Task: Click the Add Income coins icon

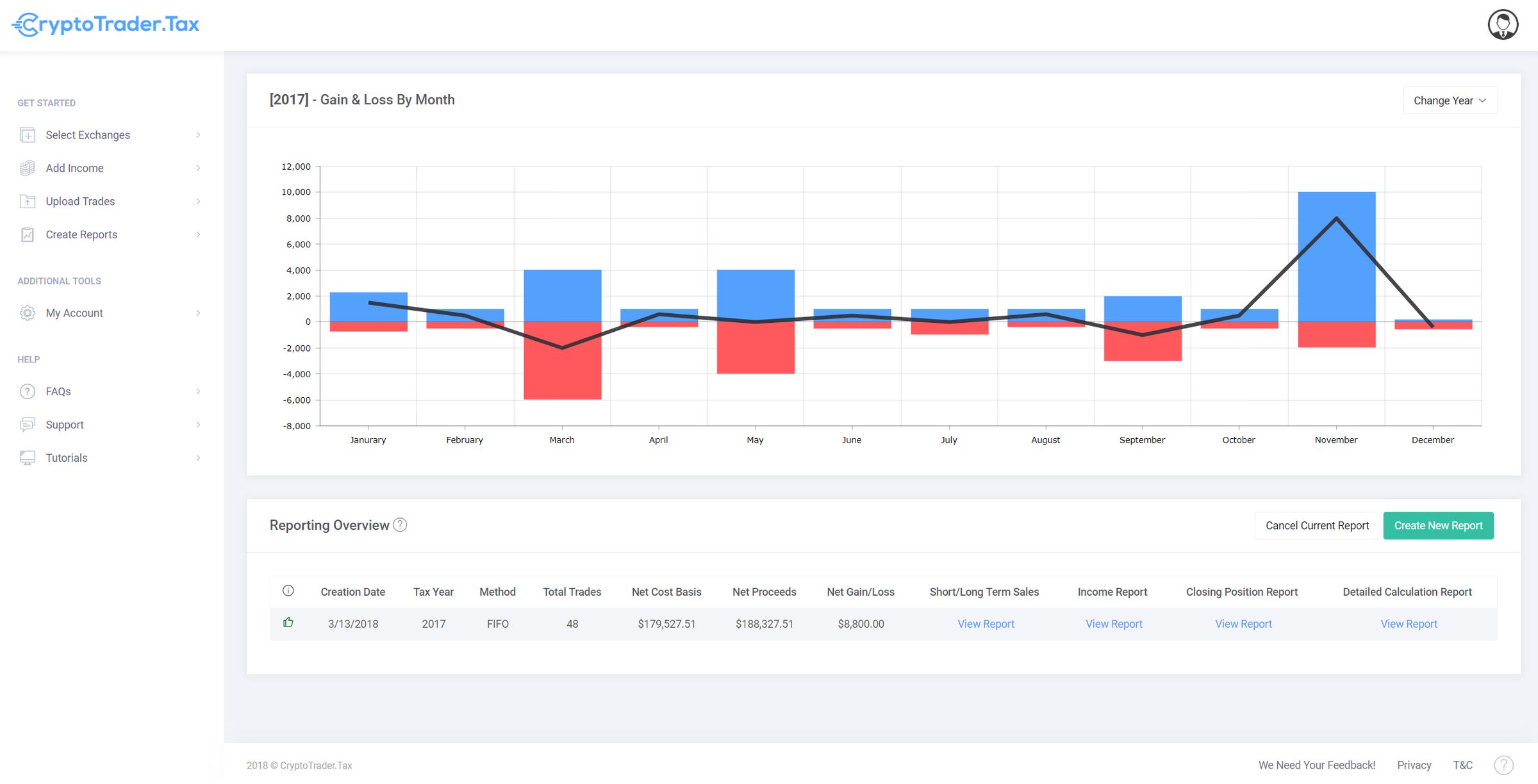Action: pos(28,168)
